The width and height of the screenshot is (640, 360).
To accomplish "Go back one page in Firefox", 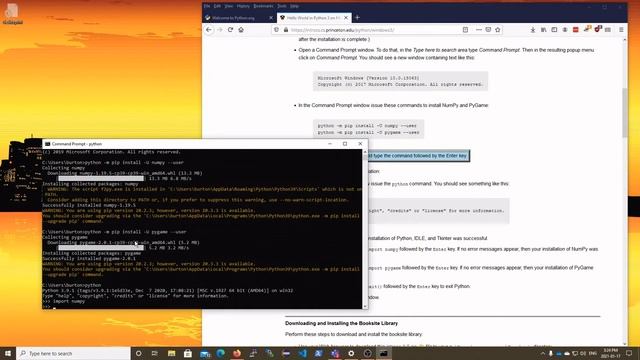I will 209,30.
